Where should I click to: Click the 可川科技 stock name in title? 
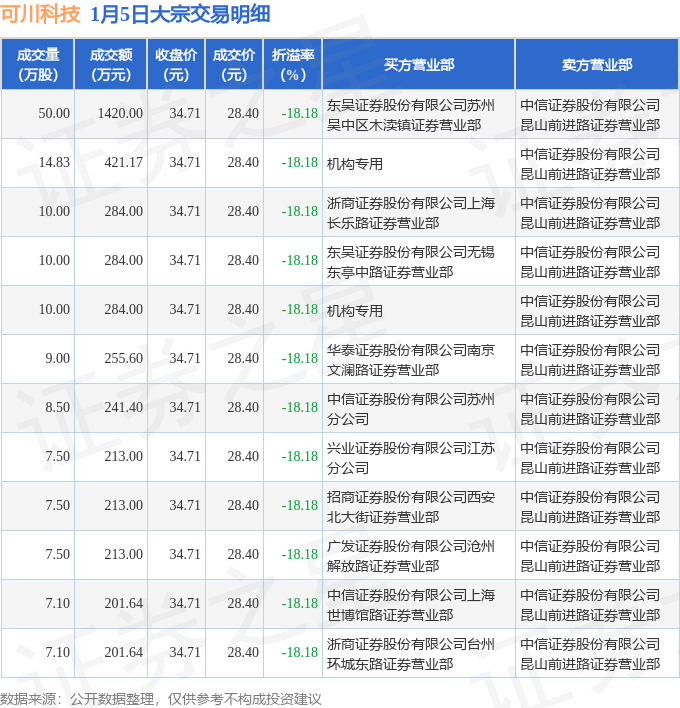pyautogui.click(x=40, y=15)
